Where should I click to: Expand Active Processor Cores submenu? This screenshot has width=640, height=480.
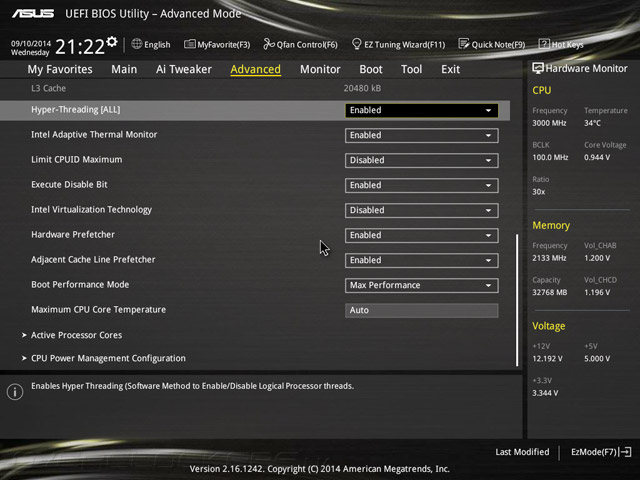(x=72, y=335)
